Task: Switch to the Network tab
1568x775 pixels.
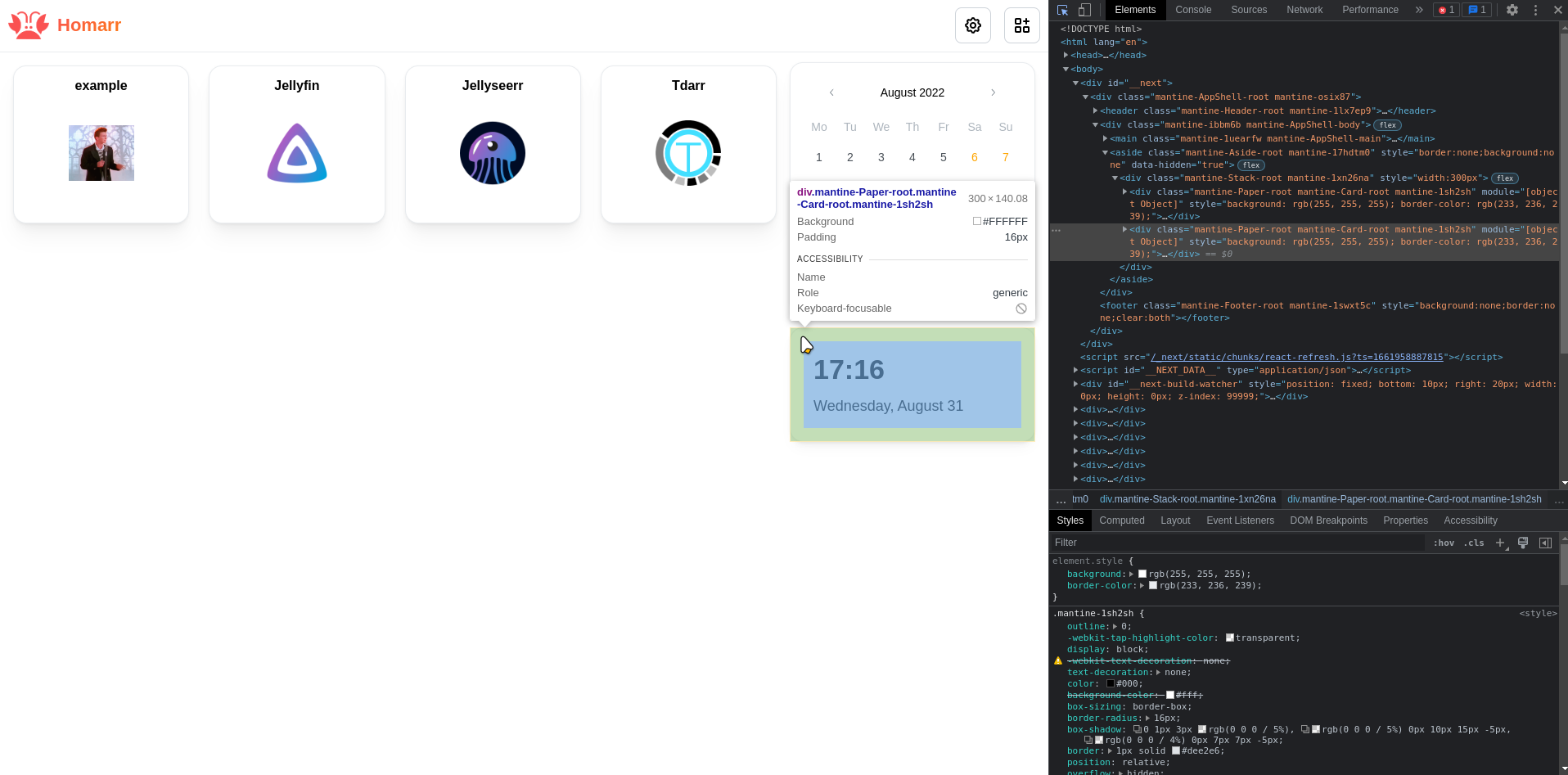Action: point(1304,10)
